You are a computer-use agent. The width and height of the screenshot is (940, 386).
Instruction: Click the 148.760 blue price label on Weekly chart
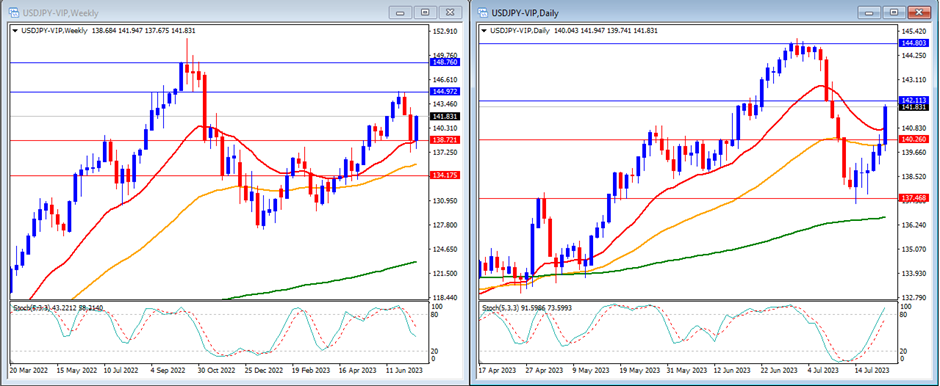pyautogui.click(x=444, y=62)
